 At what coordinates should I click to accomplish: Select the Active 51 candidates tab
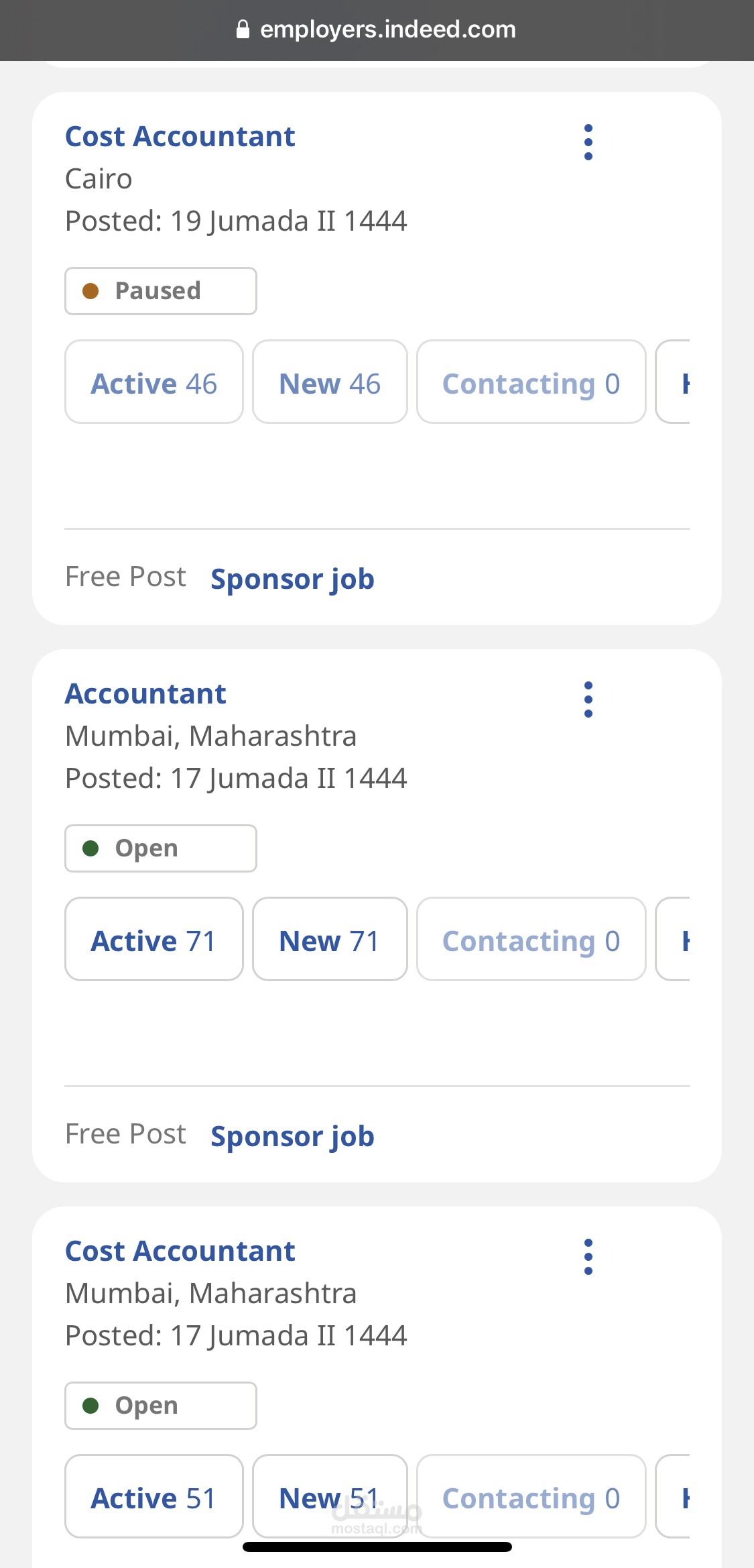154,1496
